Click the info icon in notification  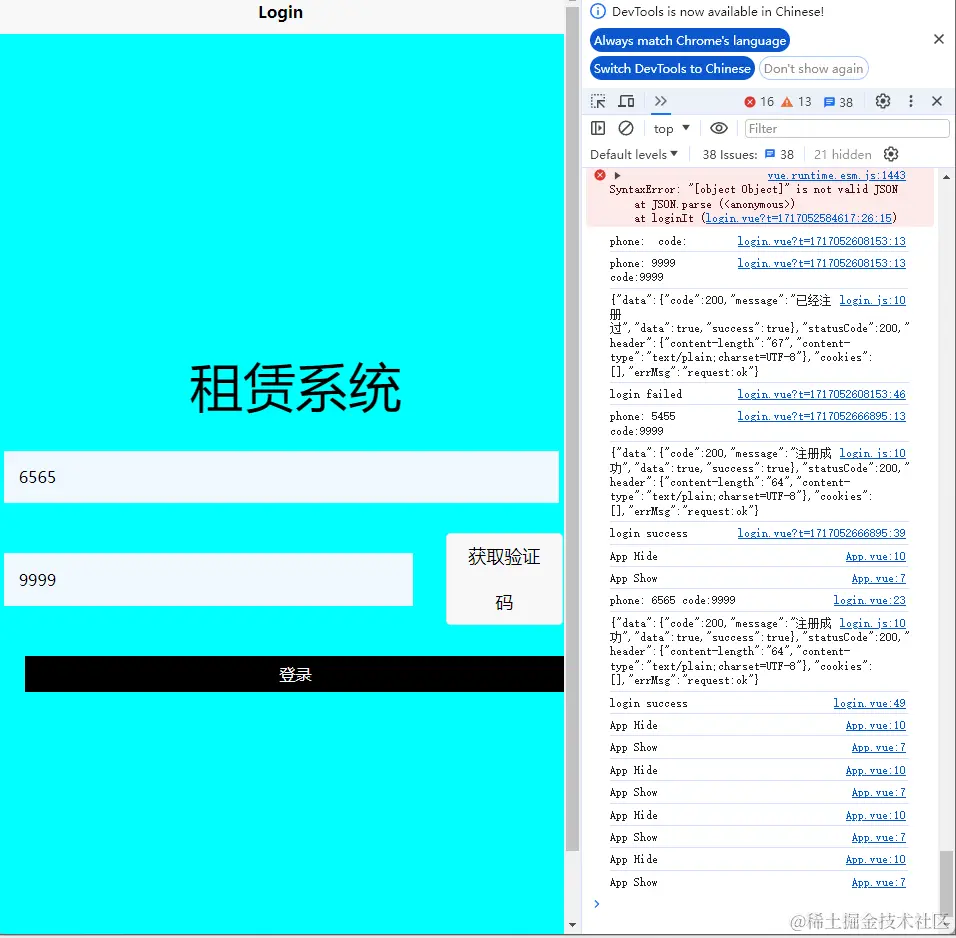[x=598, y=12]
